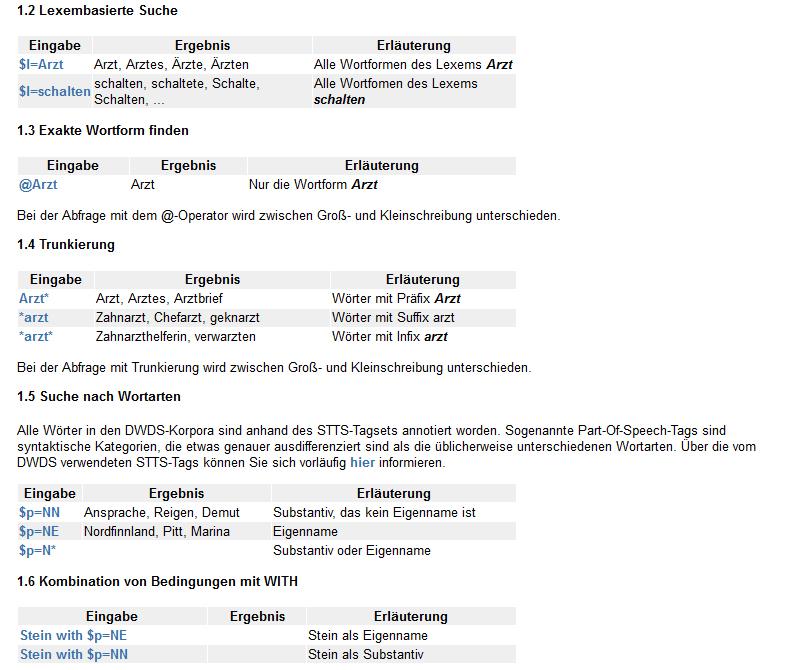Select '1.6 Kombination von Bedingungen mit WITH' heading
This screenshot has width=793, height=670.
click(x=157, y=582)
